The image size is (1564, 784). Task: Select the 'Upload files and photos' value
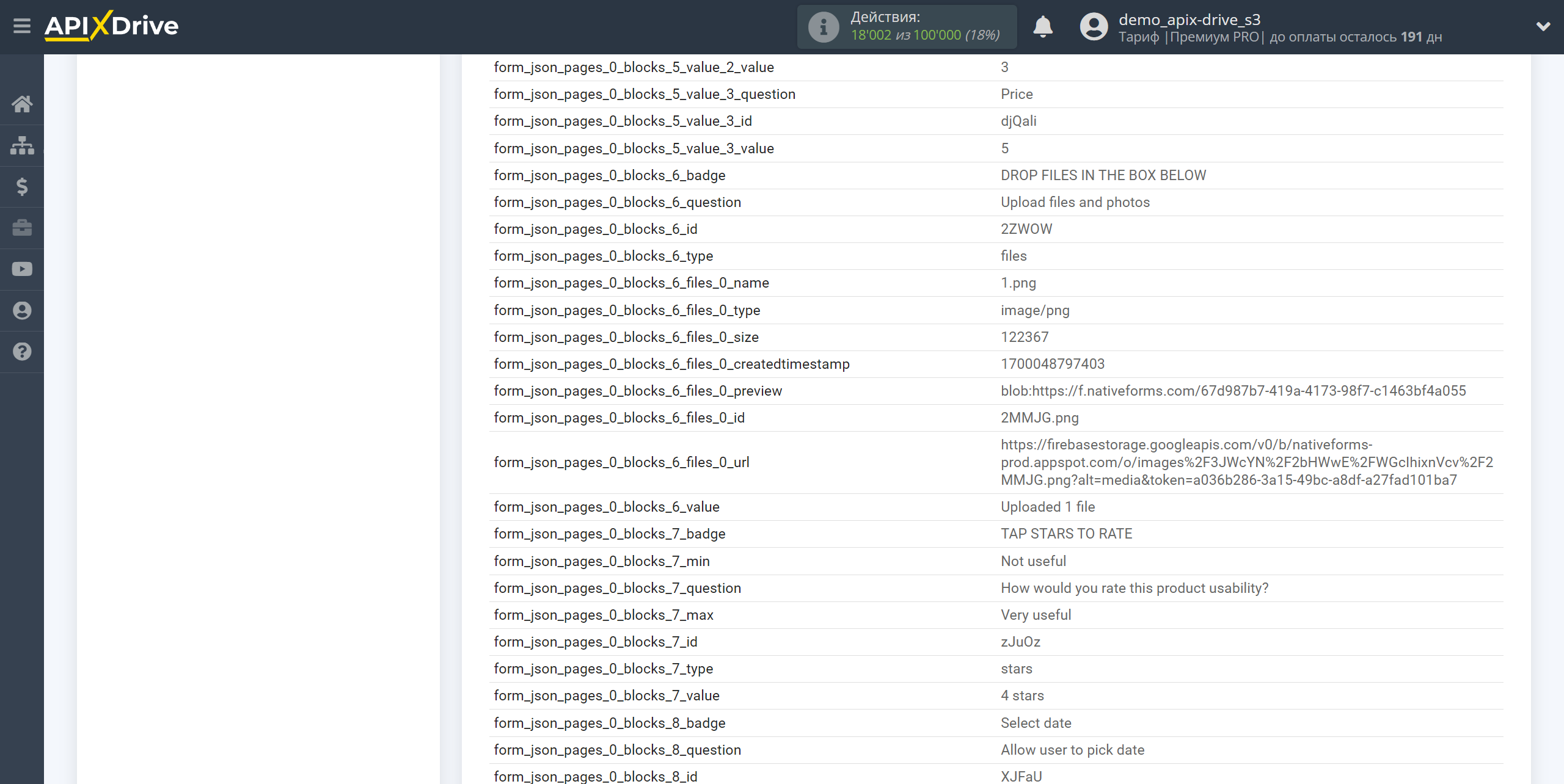(x=1075, y=202)
